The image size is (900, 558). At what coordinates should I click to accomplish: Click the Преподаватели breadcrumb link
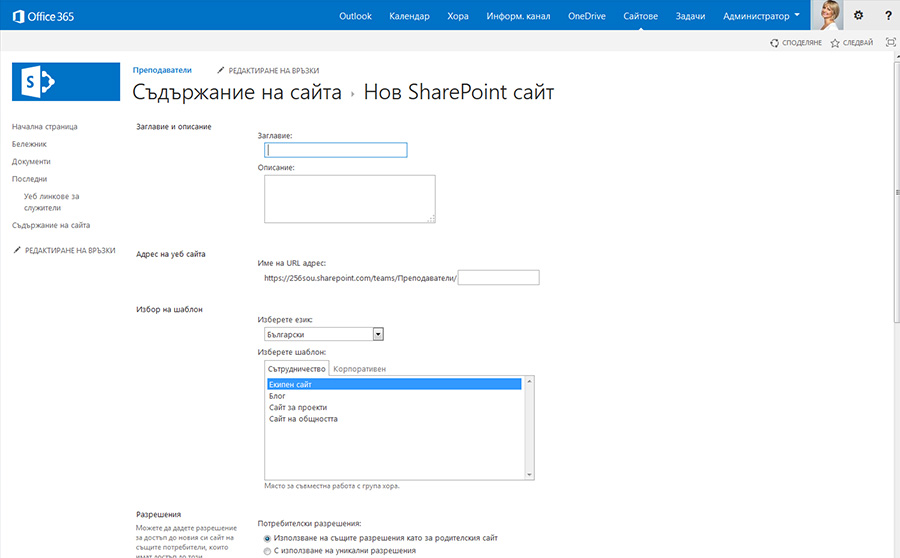click(x=162, y=70)
